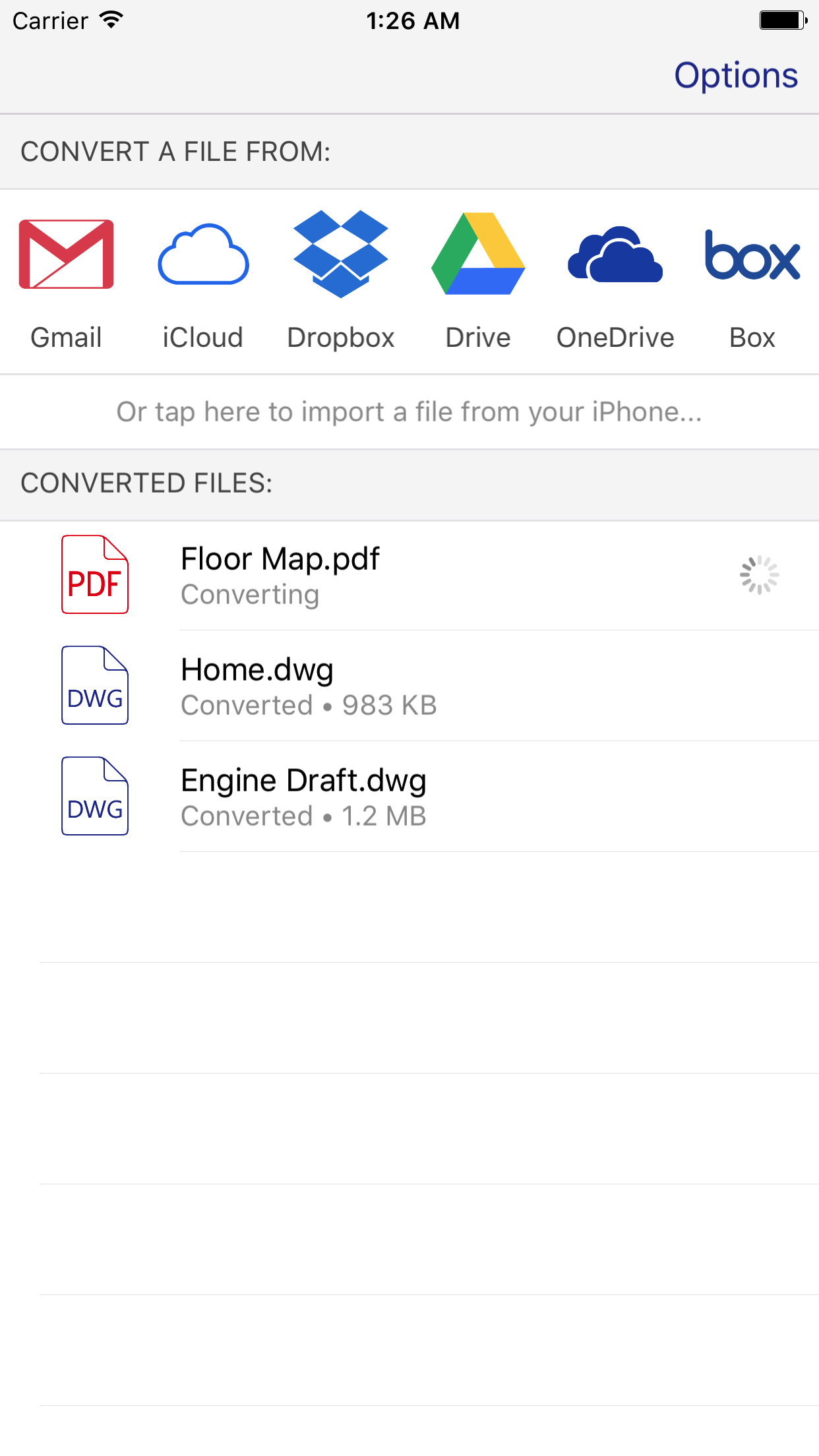
Task: Tap the Gmail label text
Action: pyautogui.click(x=67, y=338)
